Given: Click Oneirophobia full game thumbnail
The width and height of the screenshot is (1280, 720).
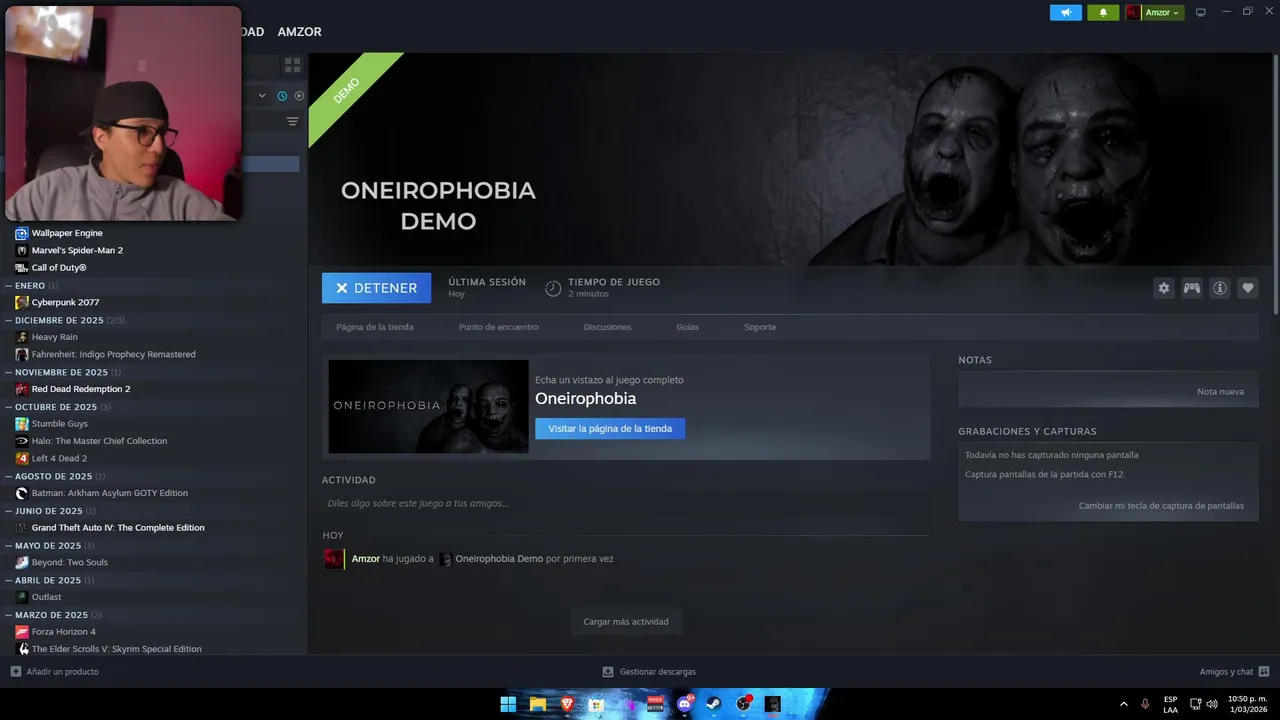Looking at the screenshot, I should tap(428, 406).
